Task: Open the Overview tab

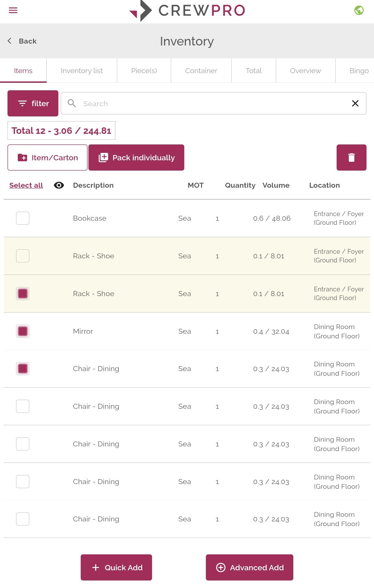Action: (305, 70)
